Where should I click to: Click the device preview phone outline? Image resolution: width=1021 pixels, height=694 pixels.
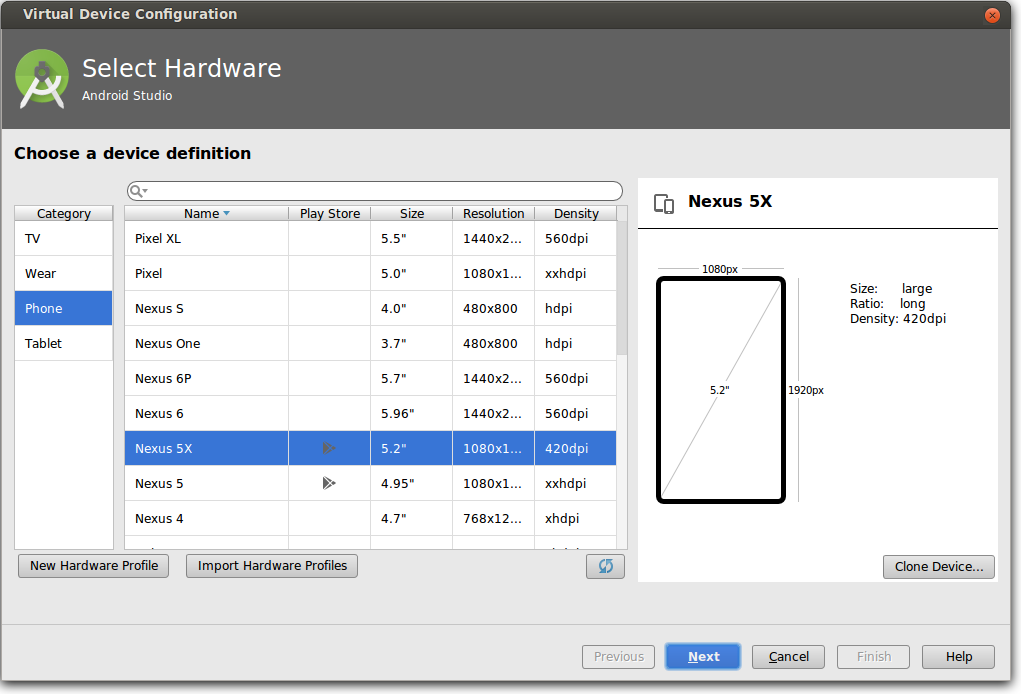(721, 390)
